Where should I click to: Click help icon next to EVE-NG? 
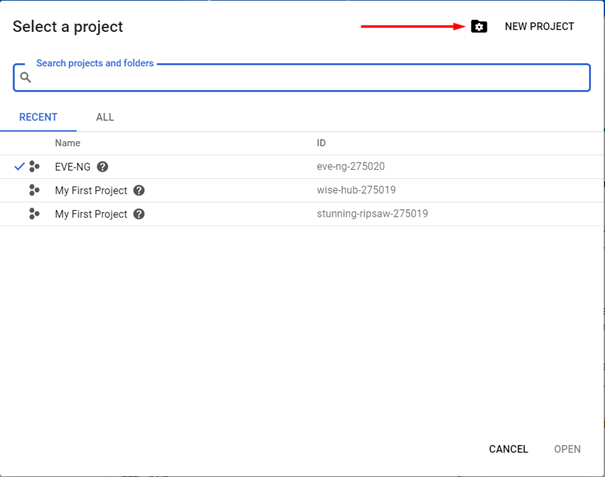click(102, 167)
